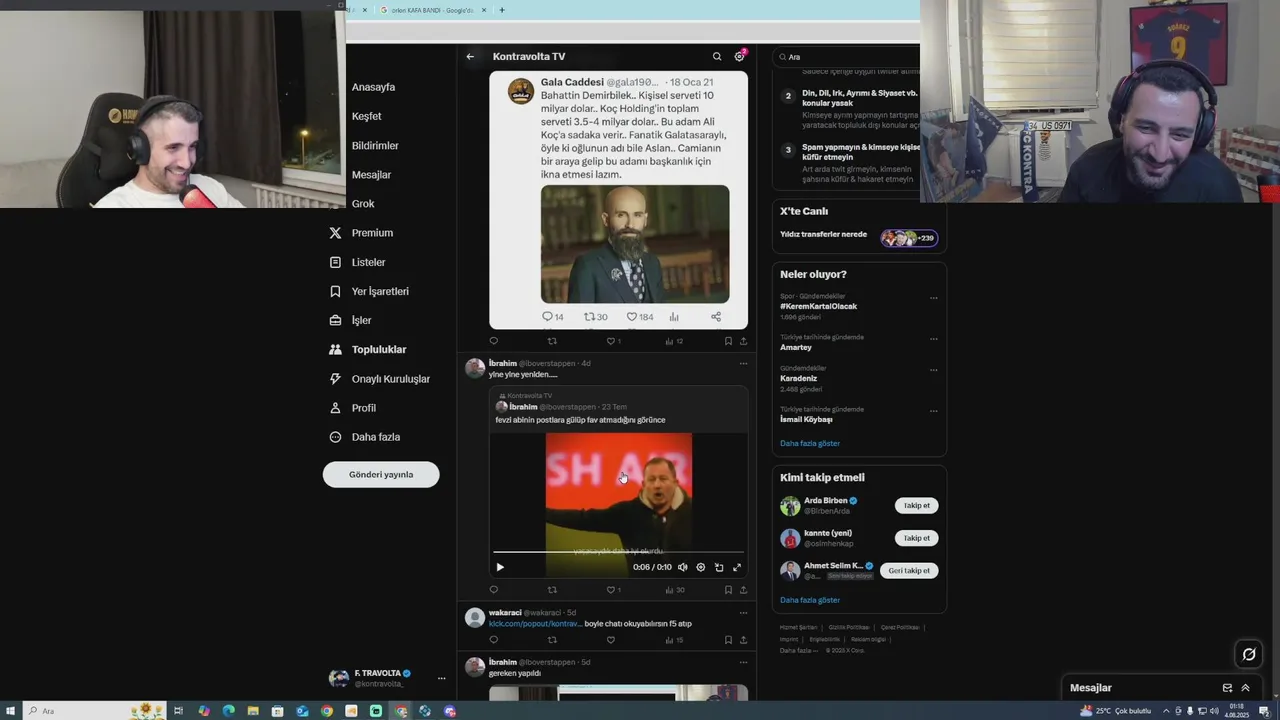Screen dimensions: 1280x720
Task: Play the fevzi abinin video
Action: click(x=500, y=567)
